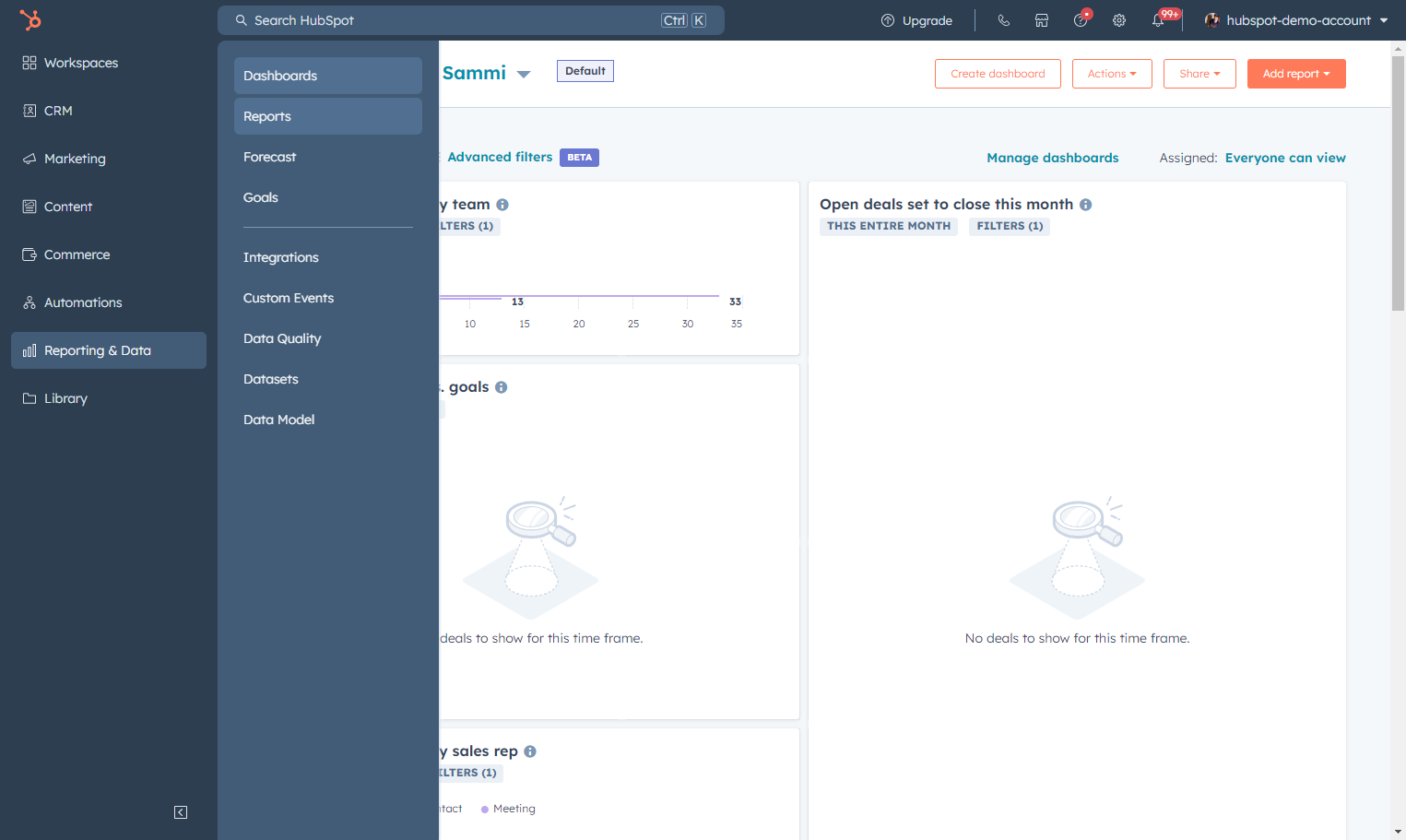Open the Content nav item
1406x840 pixels.
109,207
